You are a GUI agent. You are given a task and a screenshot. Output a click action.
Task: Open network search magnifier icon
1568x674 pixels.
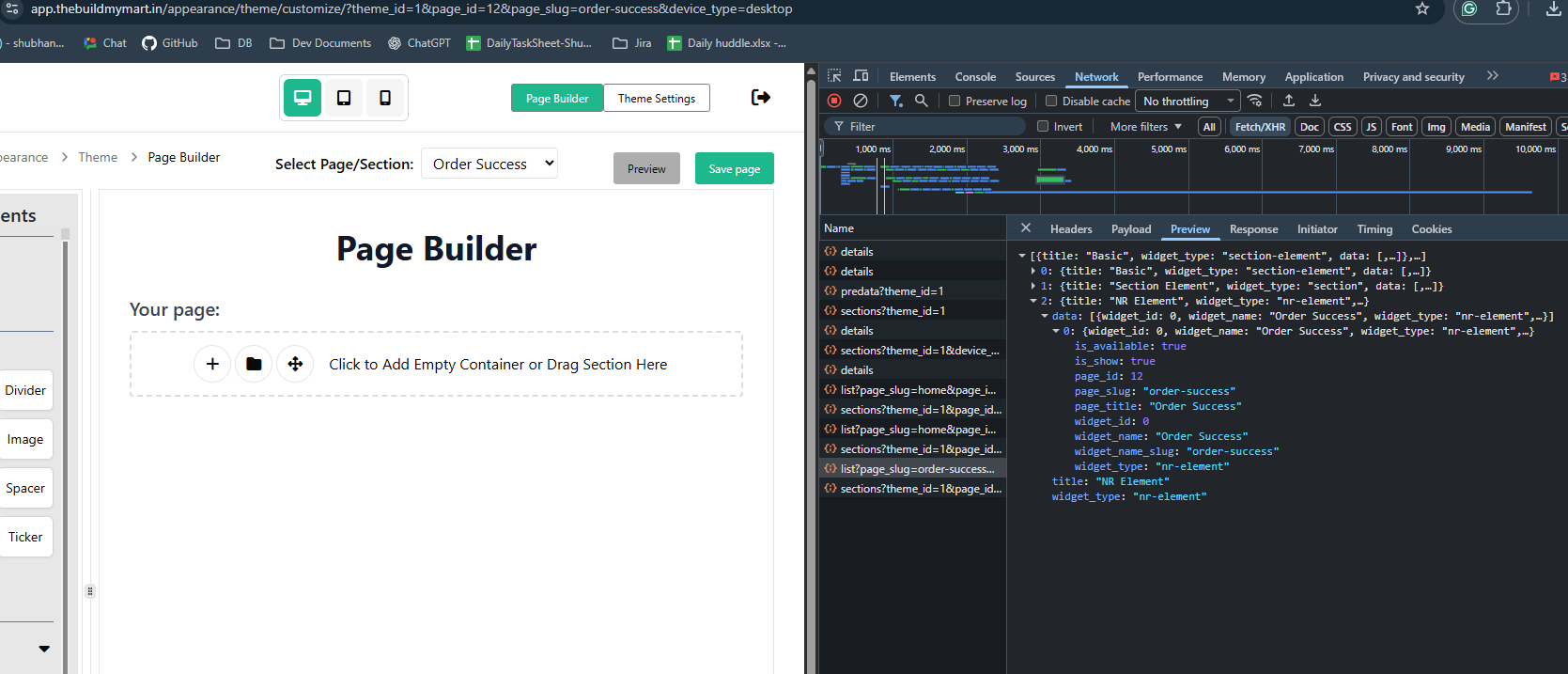(922, 101)
